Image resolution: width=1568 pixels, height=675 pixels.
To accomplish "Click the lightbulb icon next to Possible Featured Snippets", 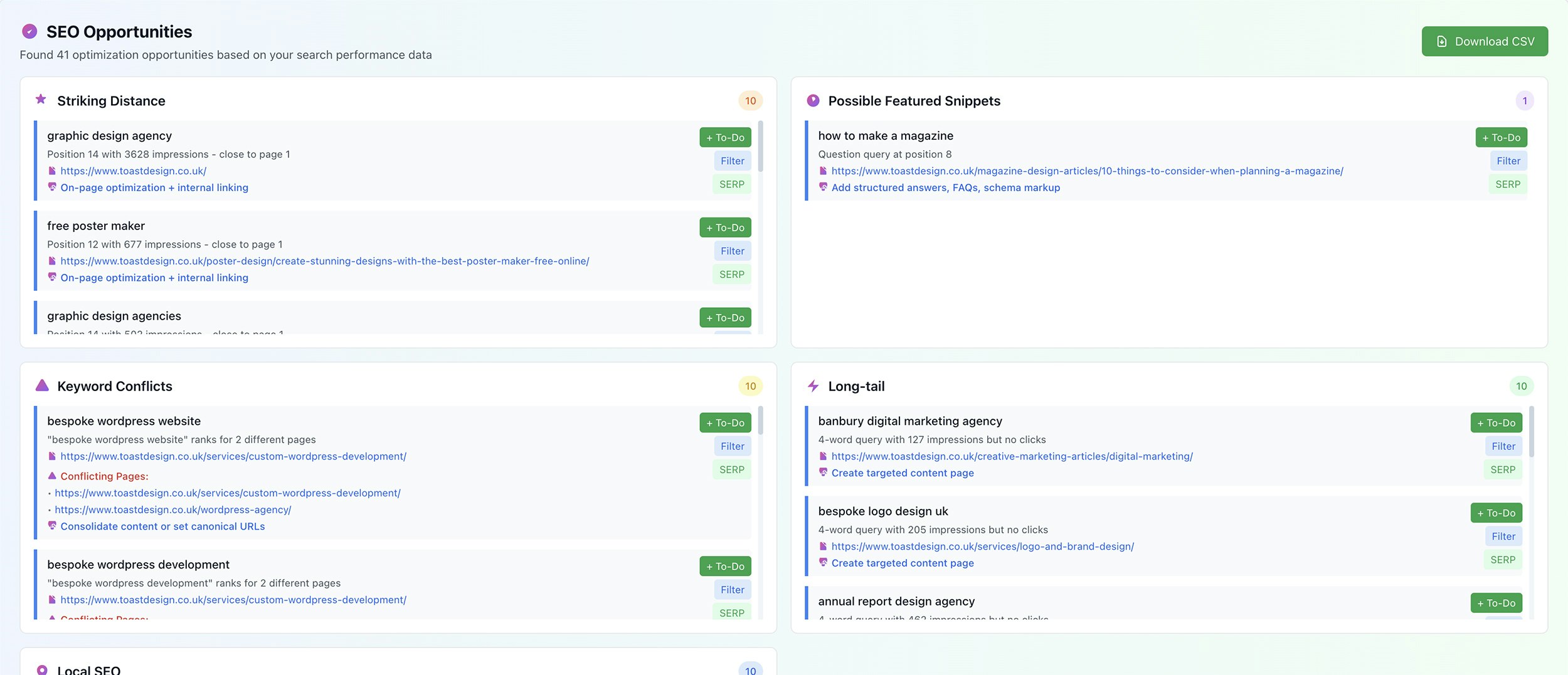I will point(812,100).
